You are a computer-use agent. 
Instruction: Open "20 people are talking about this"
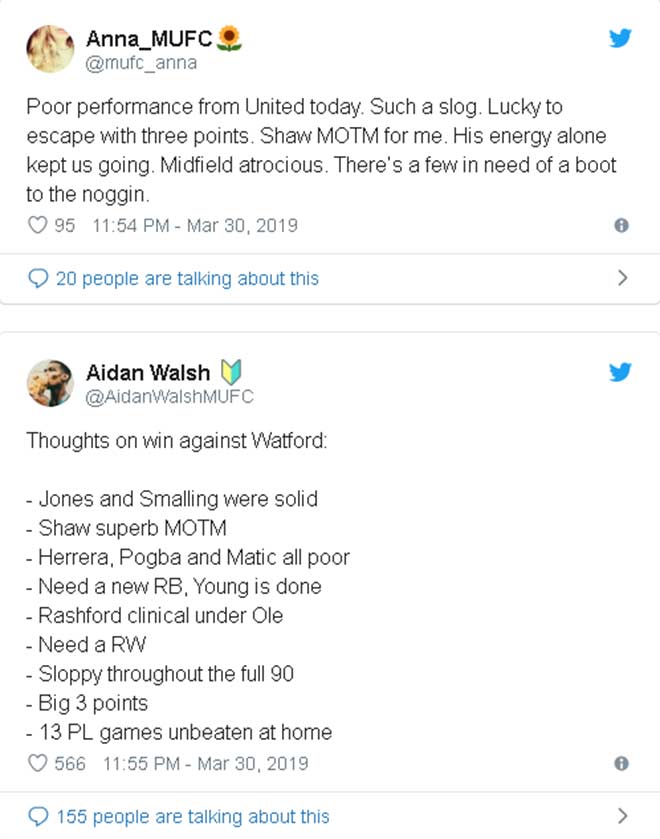[x=187, y=279]
